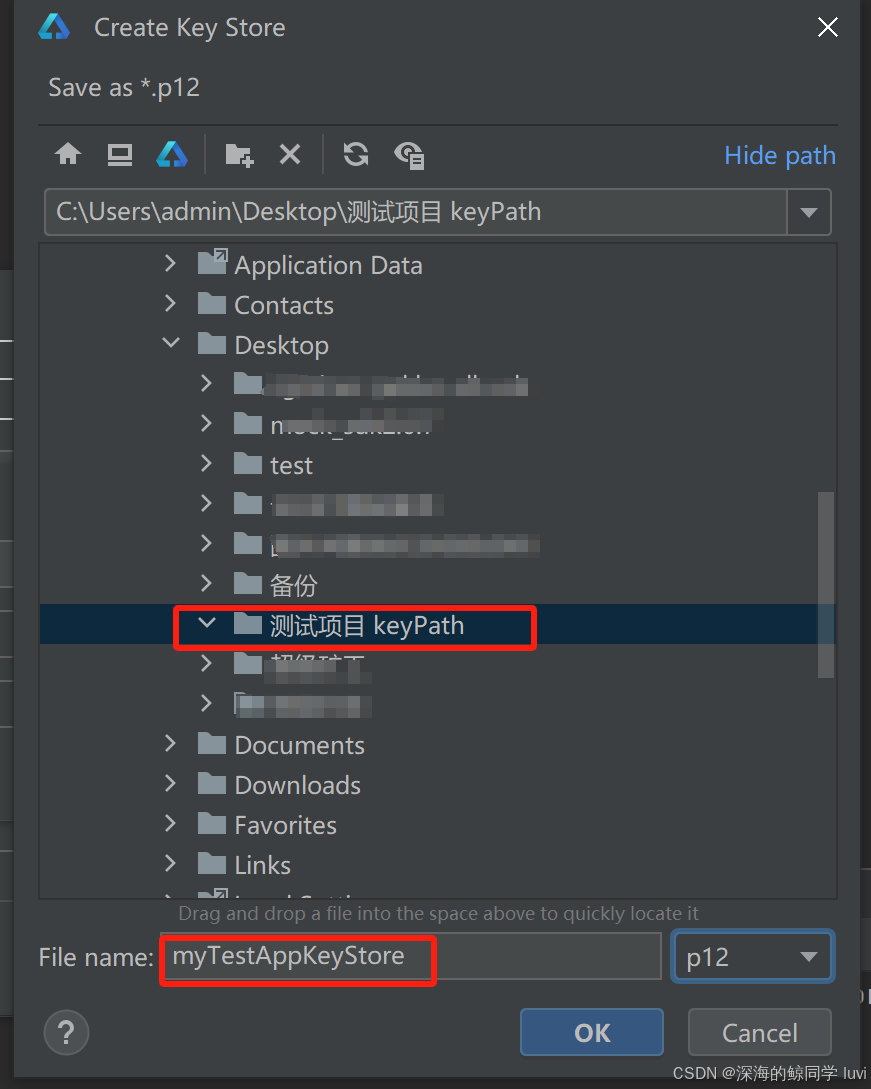Click the Cancel button

(x=759, y=1032)
